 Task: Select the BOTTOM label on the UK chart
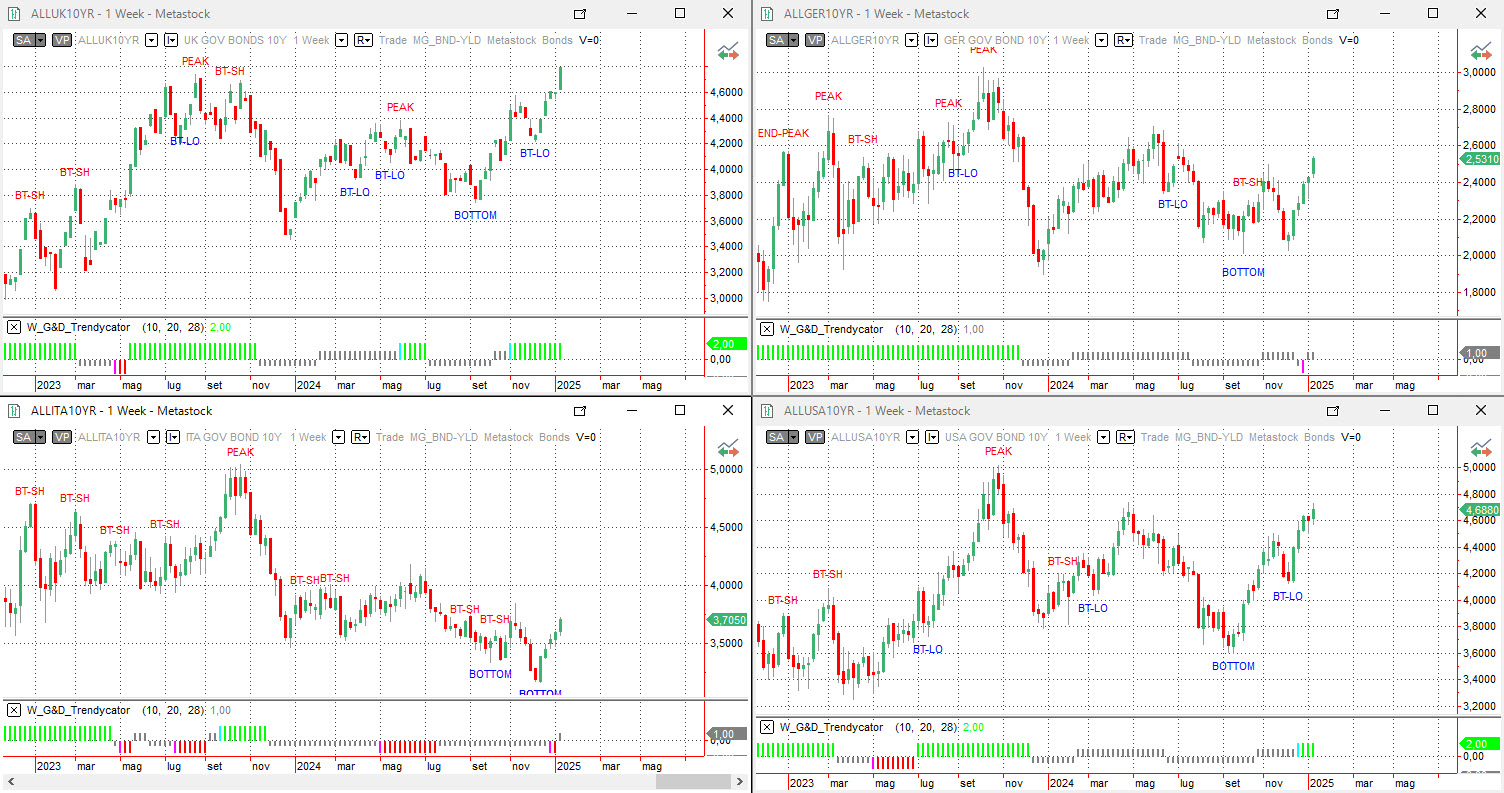coord(475,215)
